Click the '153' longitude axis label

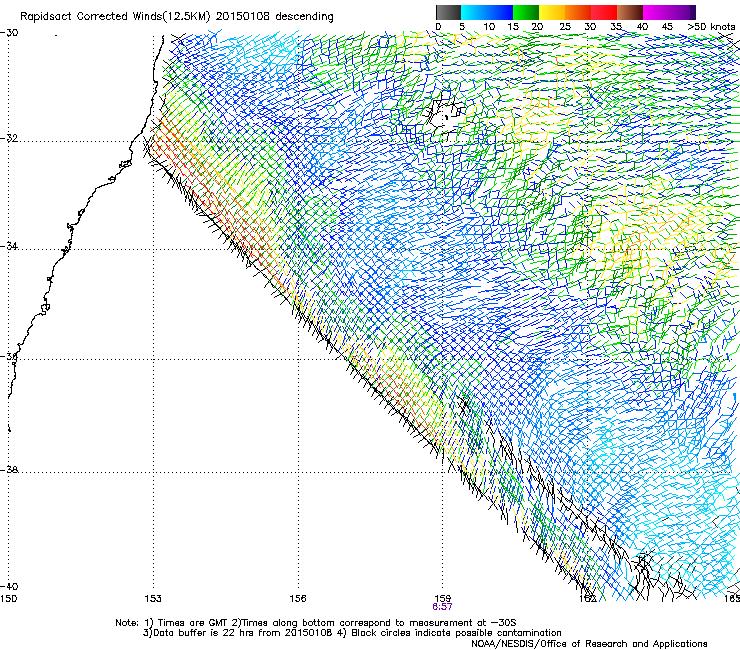[x=153, y=599]
